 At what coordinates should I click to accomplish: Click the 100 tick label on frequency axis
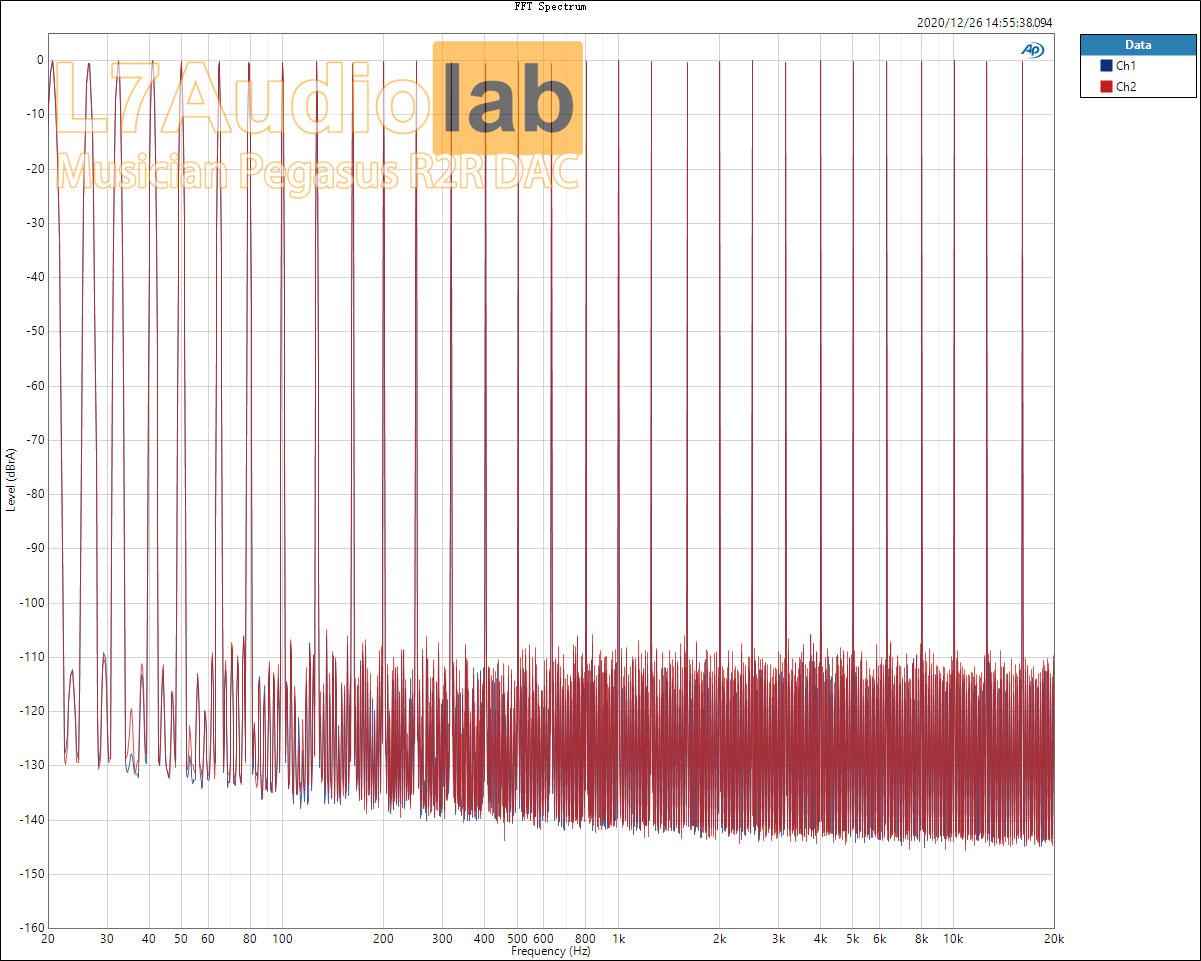pos(283,940)
